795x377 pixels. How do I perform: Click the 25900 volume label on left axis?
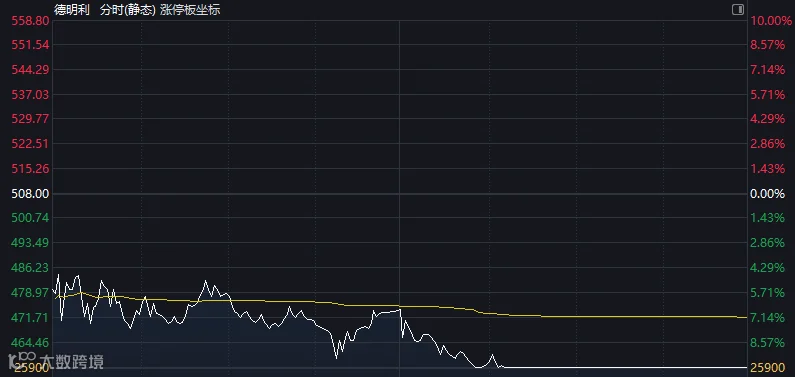tap(30, 368)
